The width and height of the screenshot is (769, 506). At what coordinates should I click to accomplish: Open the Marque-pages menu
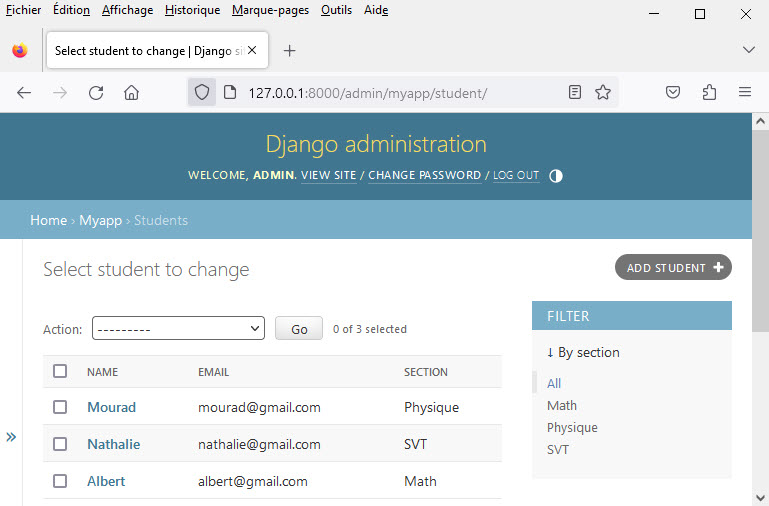(x=270, y=10)
